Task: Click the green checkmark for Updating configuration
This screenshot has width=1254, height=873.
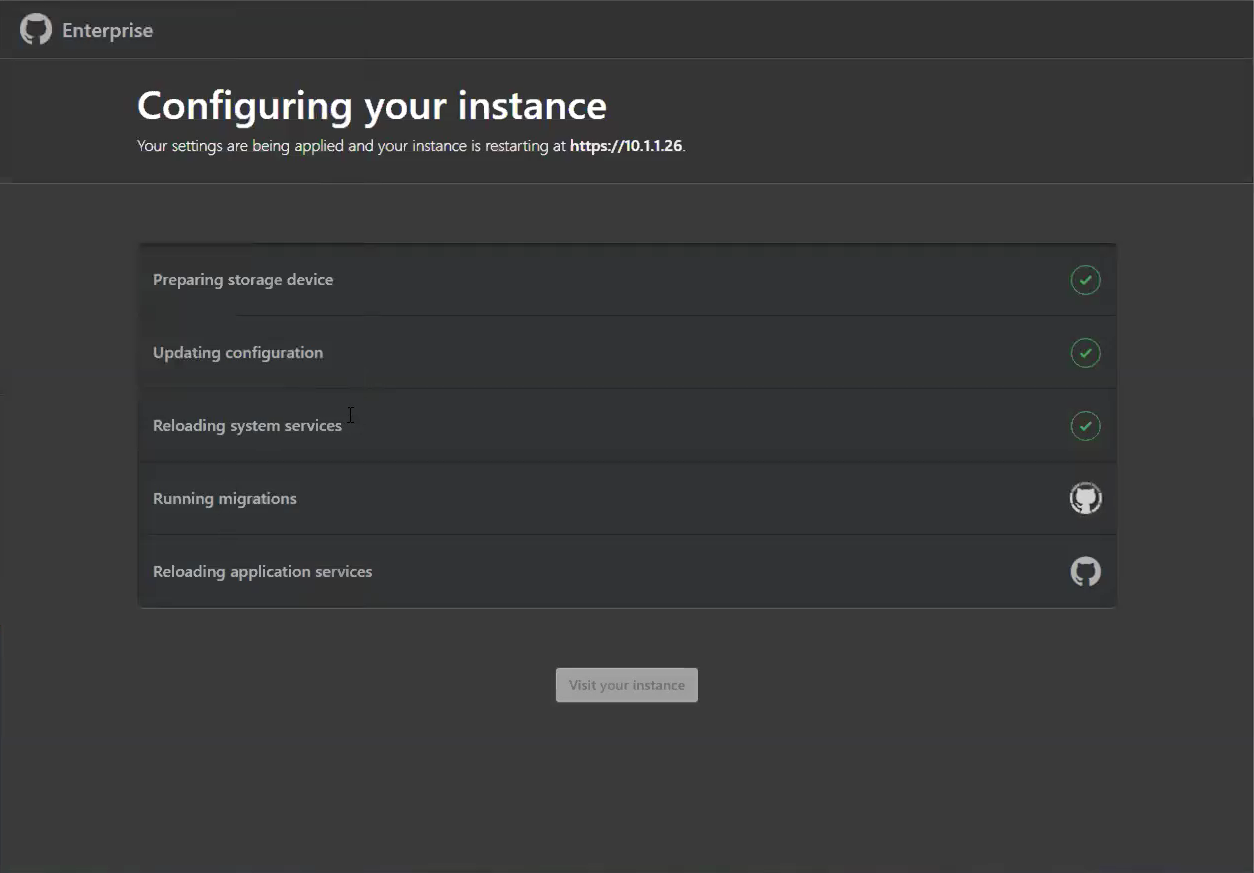Action: [1085, 352]
